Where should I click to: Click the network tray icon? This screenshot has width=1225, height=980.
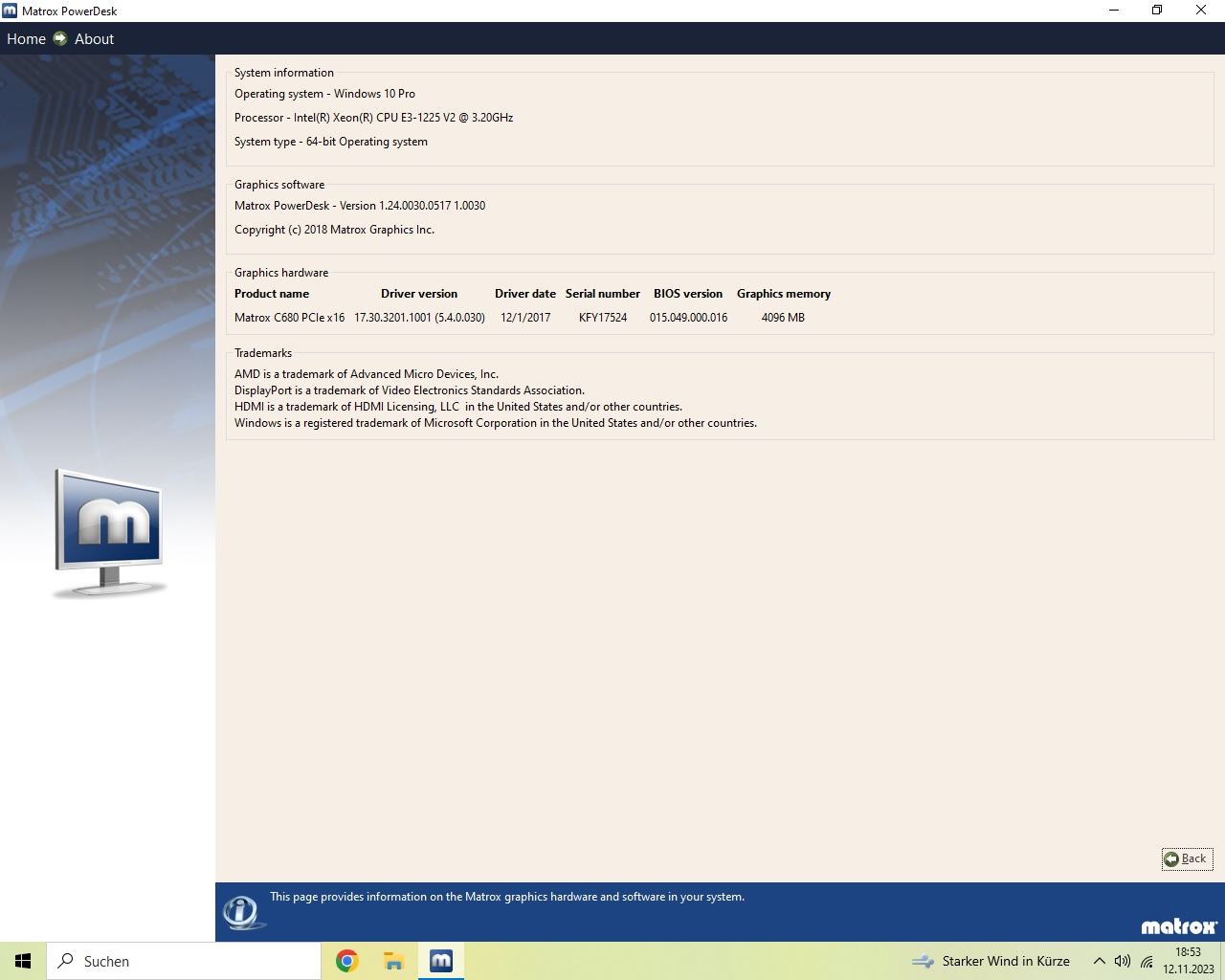pos(1147,961)
